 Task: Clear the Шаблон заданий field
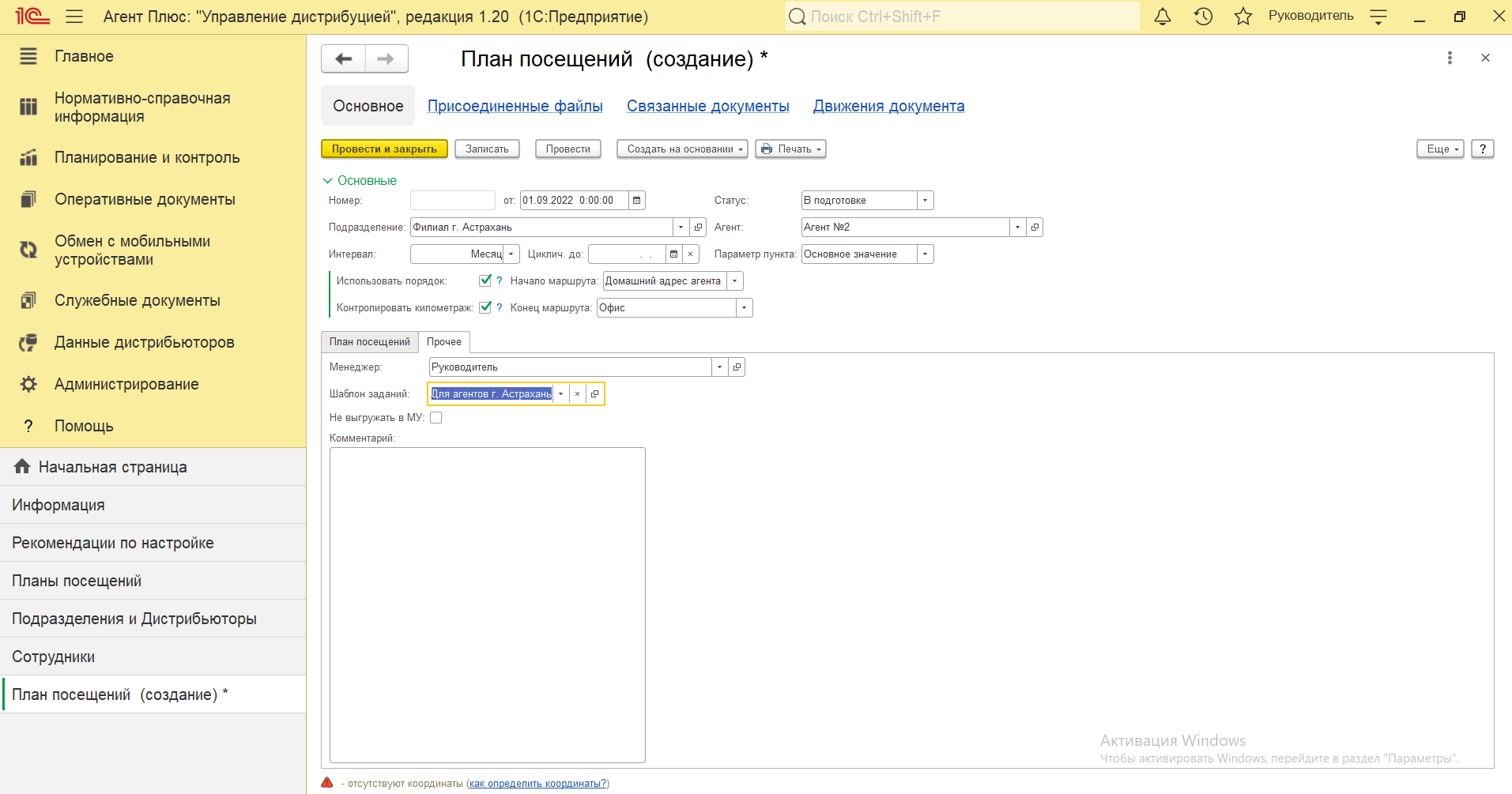[x=578, y=393]
